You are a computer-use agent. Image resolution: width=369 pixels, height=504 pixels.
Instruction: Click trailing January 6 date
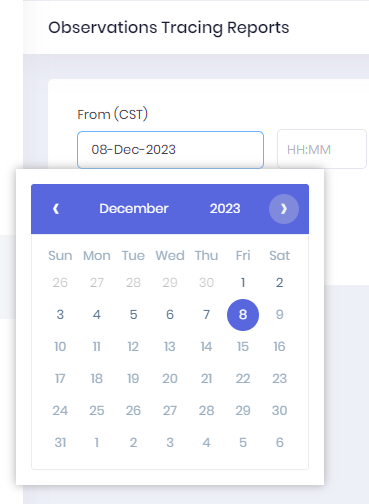pos(279,443)
